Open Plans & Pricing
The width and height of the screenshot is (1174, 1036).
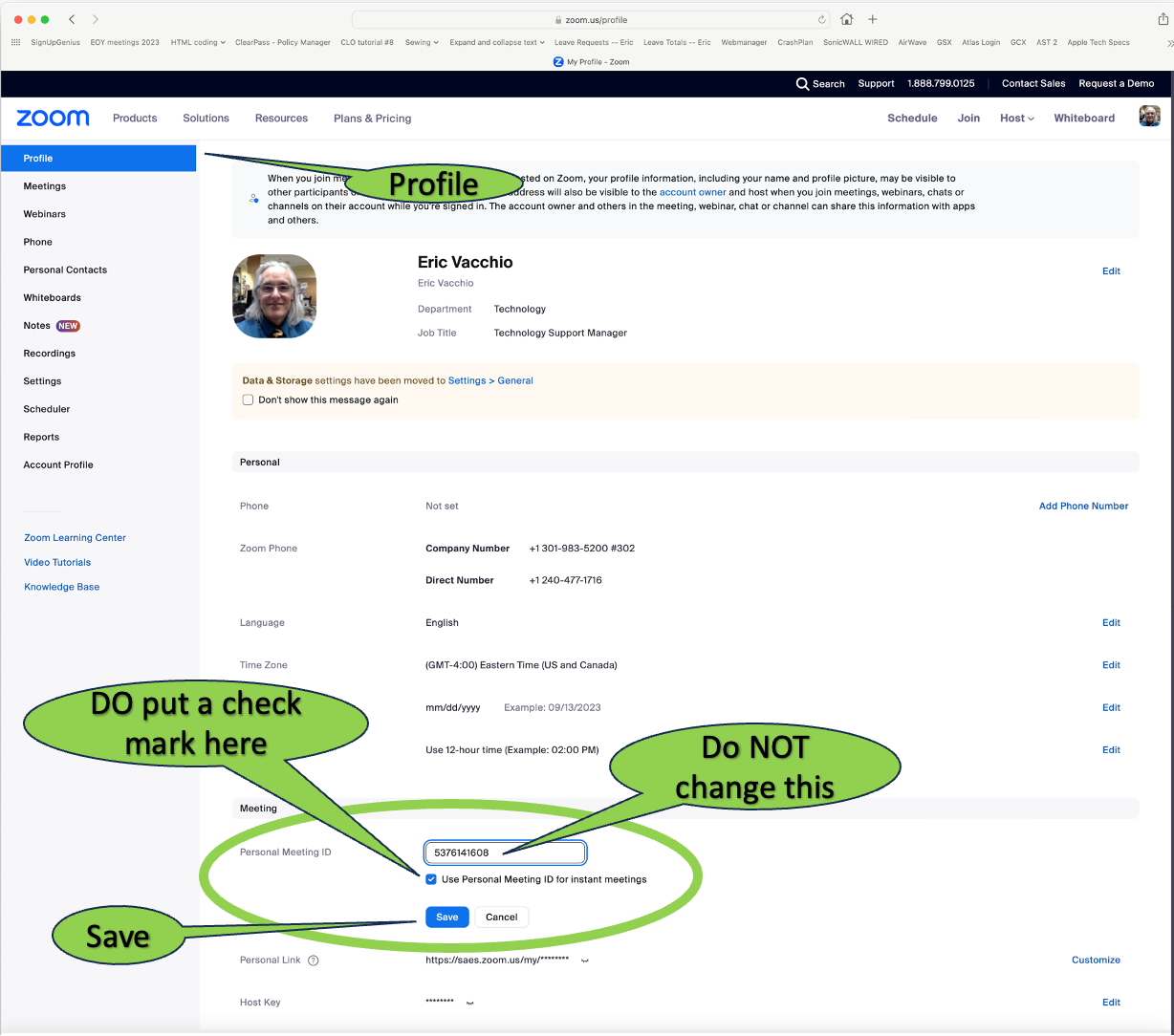tap(372, 119)
